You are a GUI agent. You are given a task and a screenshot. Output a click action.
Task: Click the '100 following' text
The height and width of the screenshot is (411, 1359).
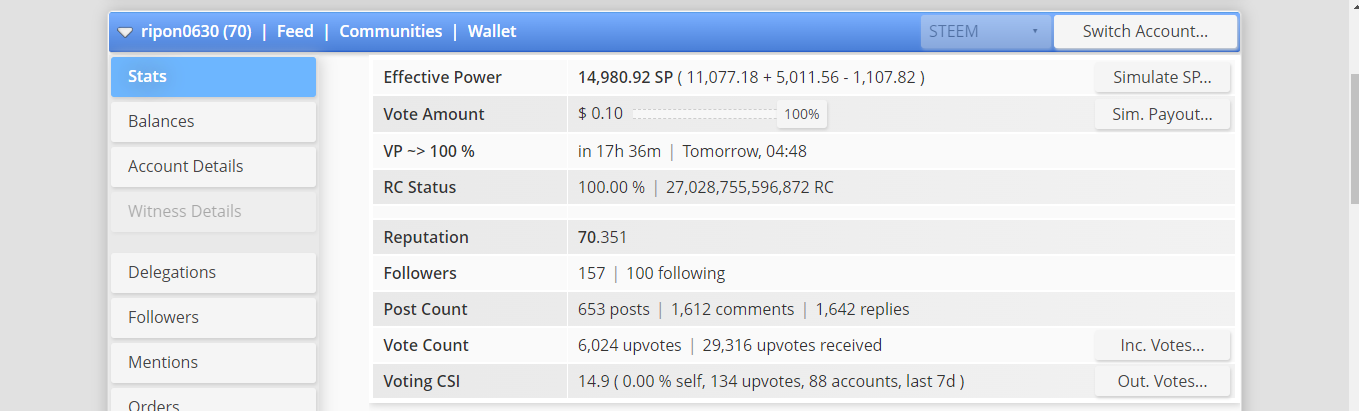pos(676,273)
